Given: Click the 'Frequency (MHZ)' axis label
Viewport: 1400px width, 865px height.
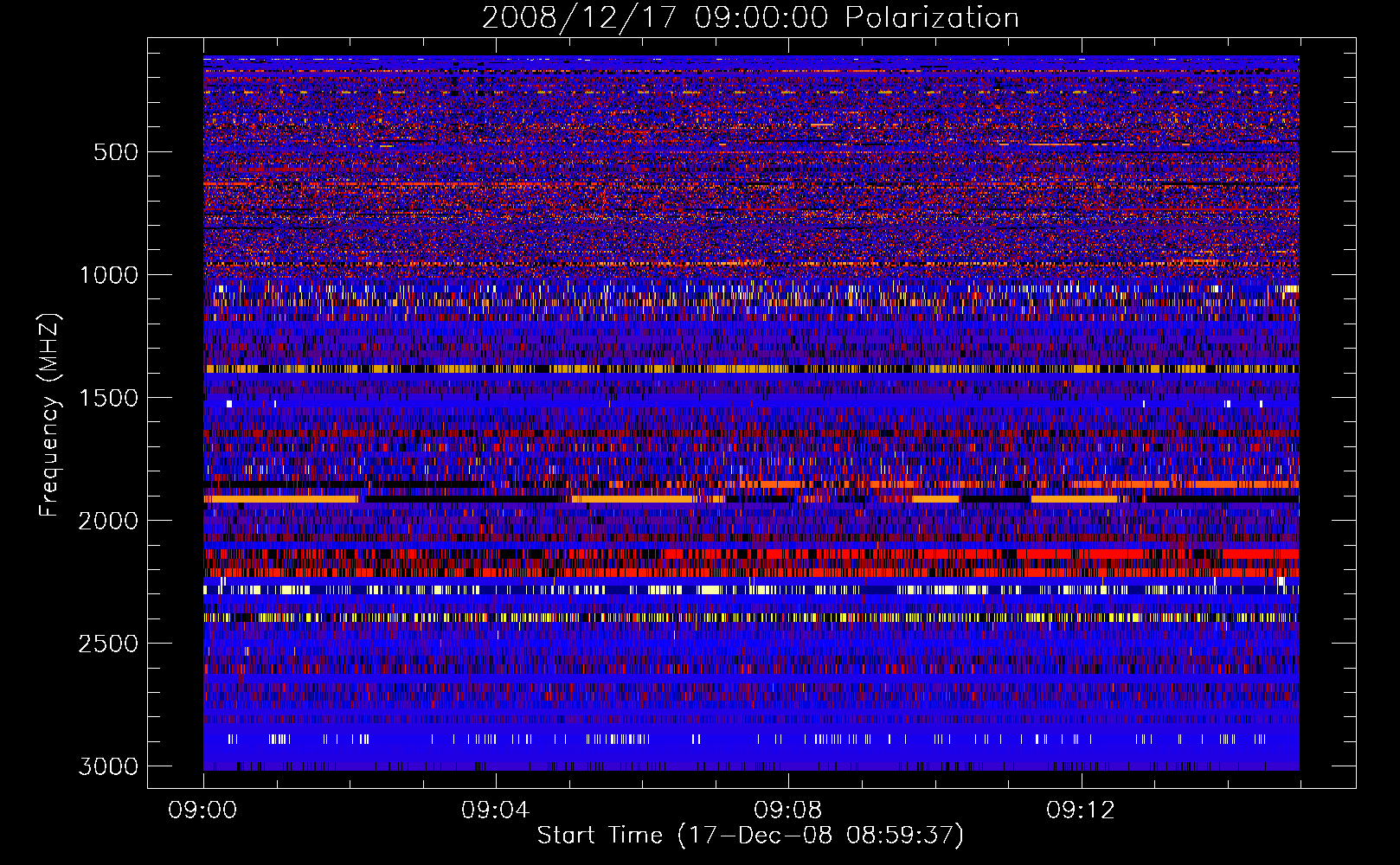Looking at the screenshot, I should click(x=49, y=415).
